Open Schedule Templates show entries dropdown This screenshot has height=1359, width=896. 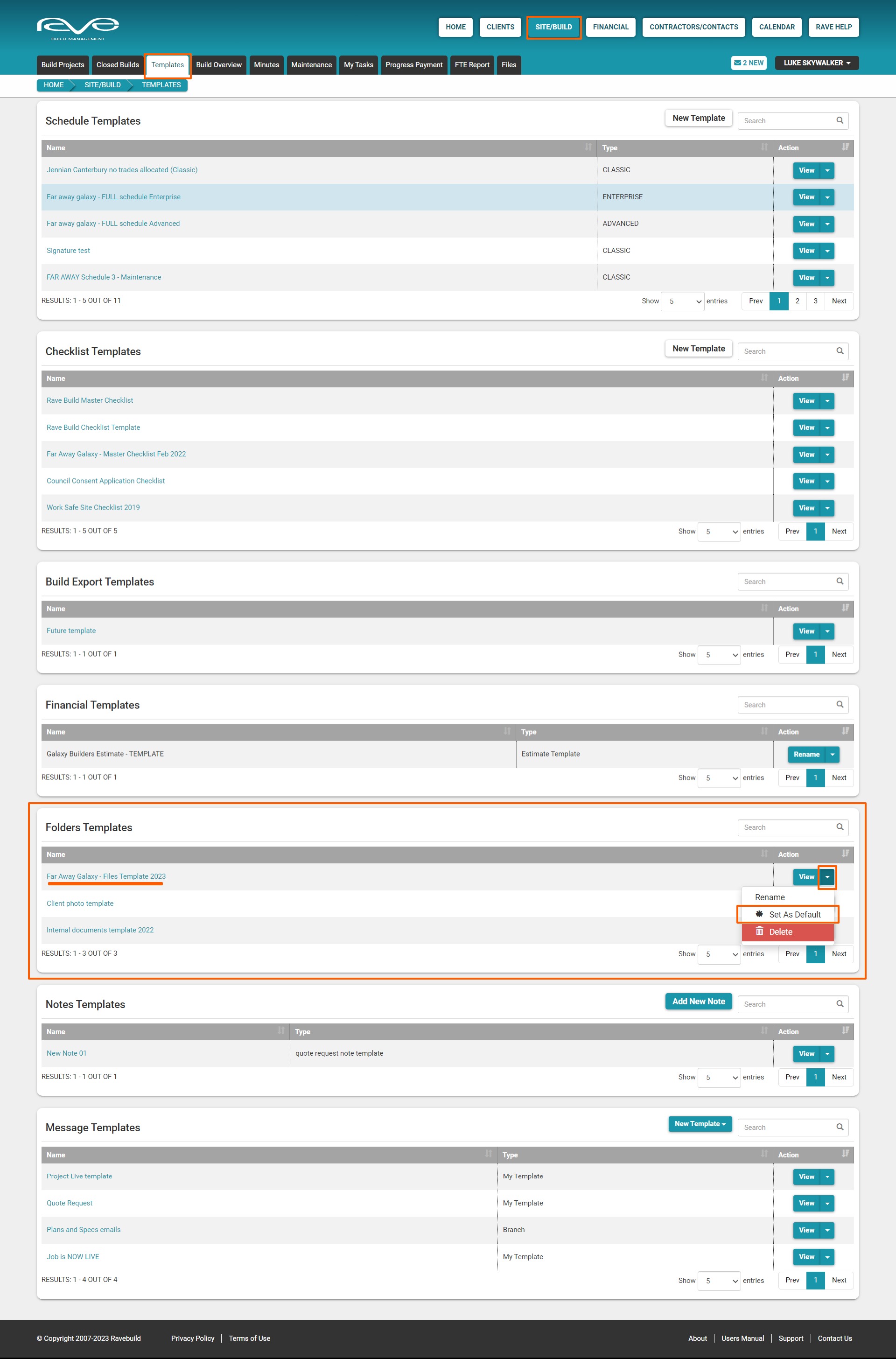tap(682, 301)
